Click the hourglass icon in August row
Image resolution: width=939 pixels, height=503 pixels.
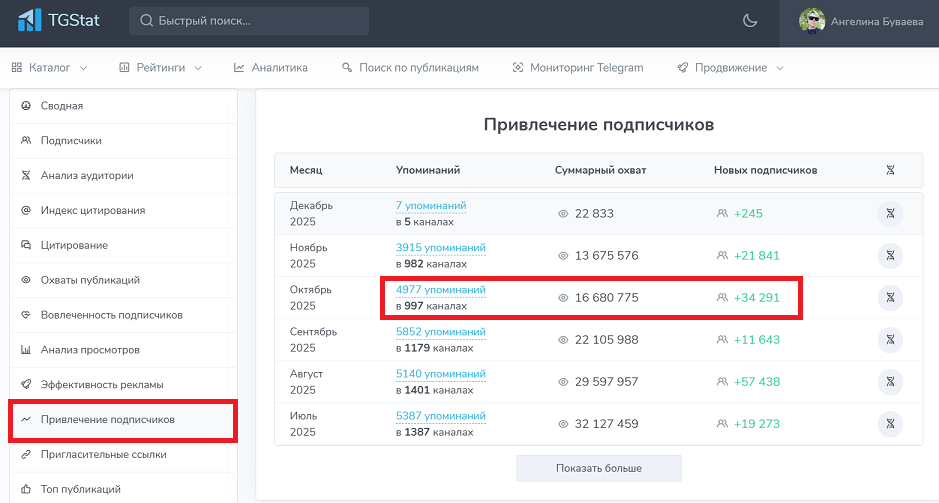pyautogui.click(x=890, y=382)
